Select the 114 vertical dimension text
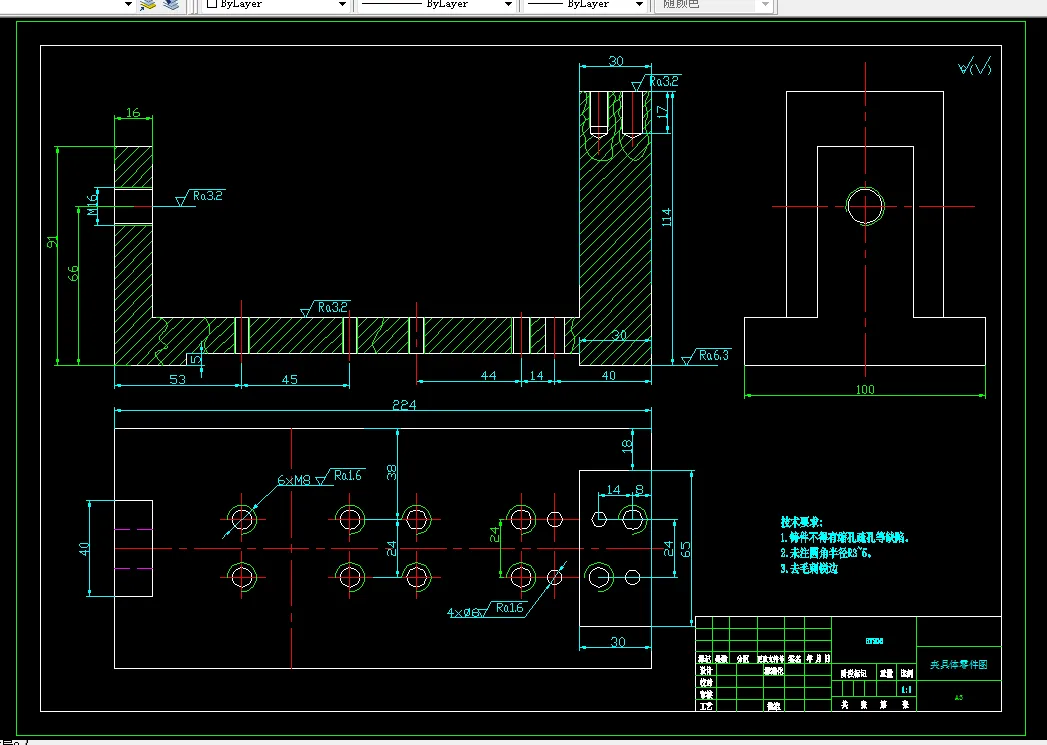1047x745 pixels. pyautogui.click(x=667, y=217)
